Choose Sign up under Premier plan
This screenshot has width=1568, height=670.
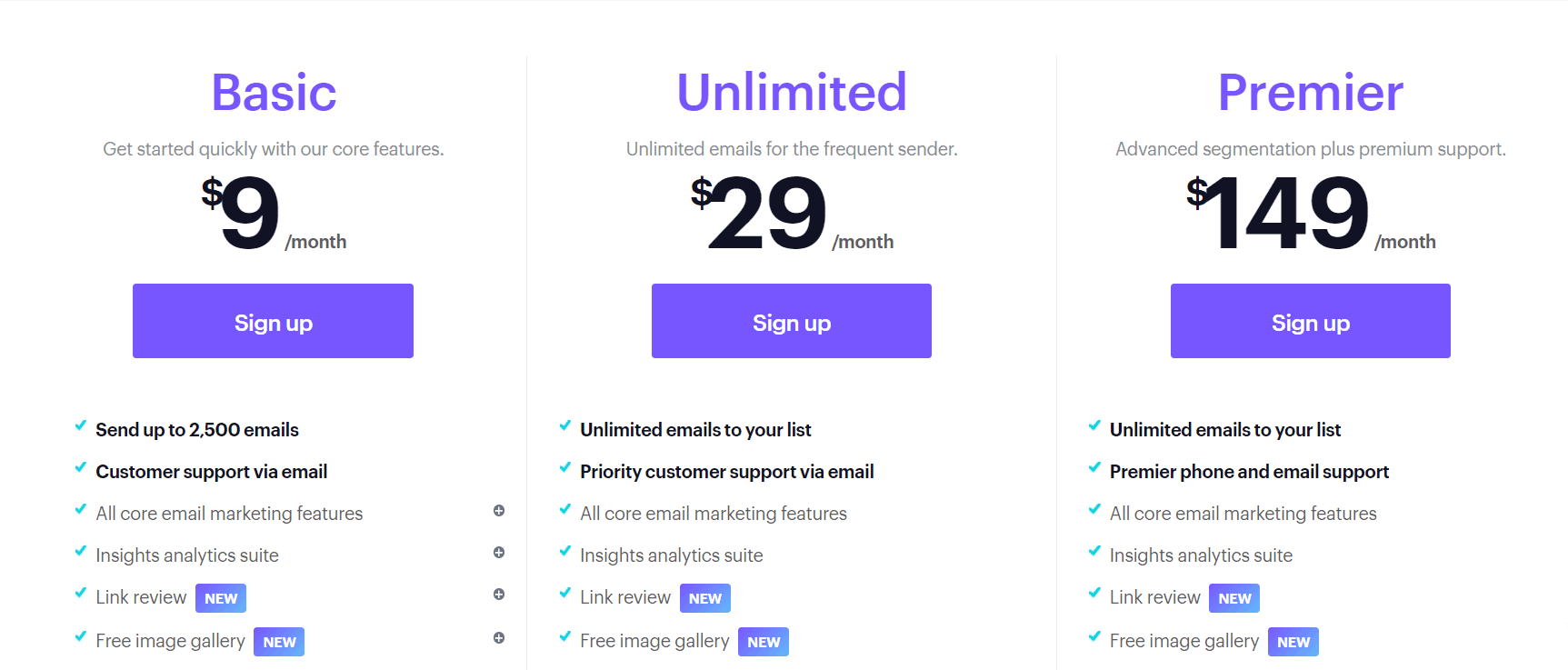click(1310, 321)
